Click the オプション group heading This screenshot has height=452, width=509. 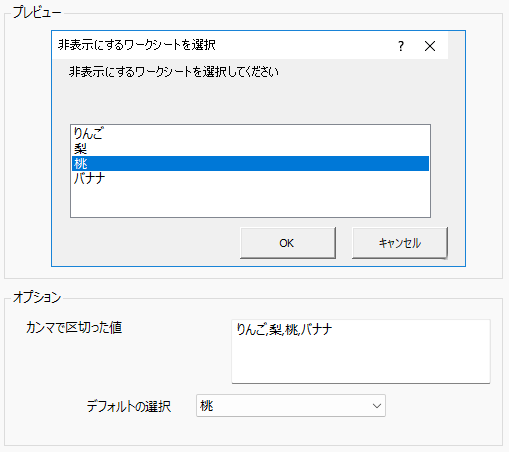tap(37, 297)
